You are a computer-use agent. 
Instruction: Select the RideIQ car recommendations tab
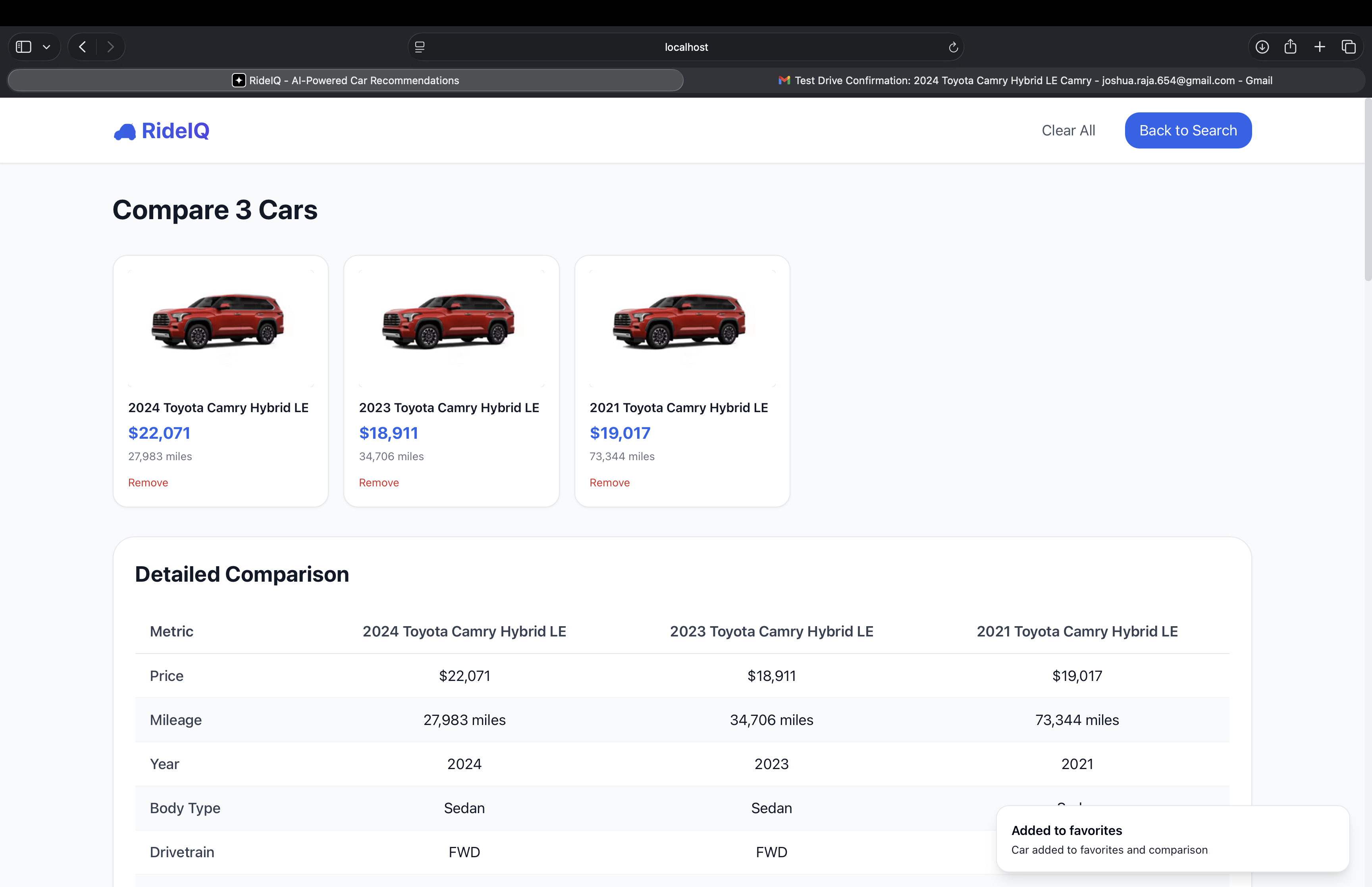[x=345, y=81]
